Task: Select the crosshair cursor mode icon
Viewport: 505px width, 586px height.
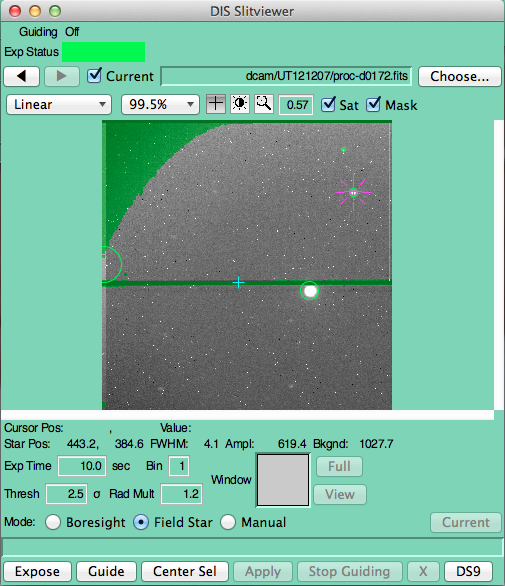Action: pos(216,104)
